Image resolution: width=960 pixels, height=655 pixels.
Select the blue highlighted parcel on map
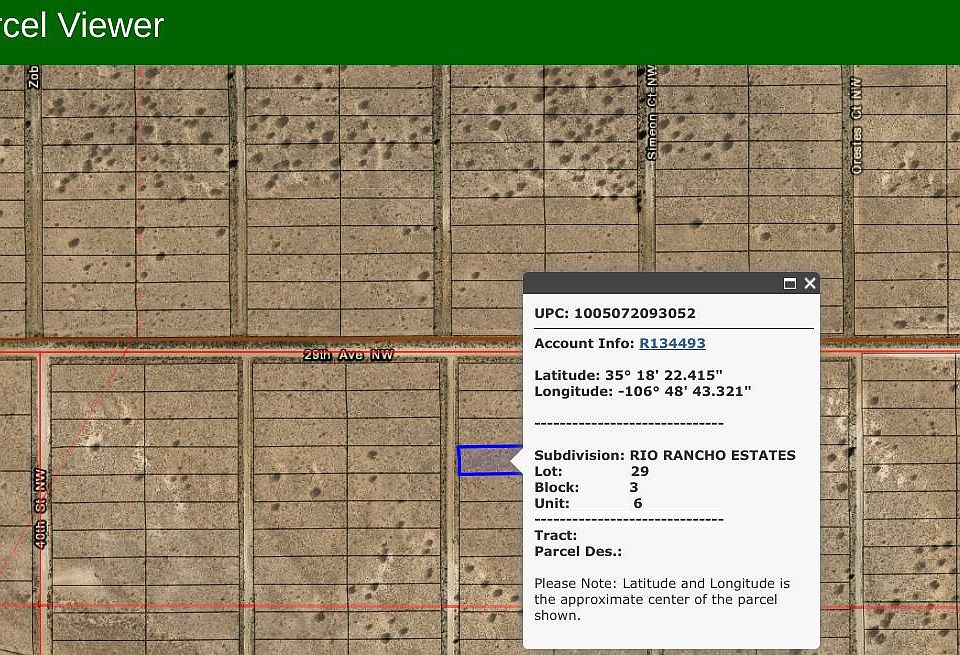489,460
